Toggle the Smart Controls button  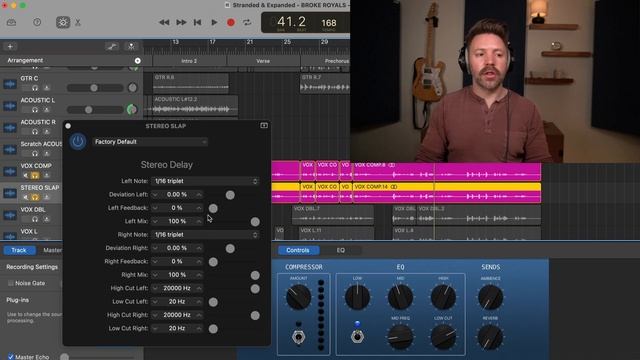pyautogui.click(x=63, y=22)
